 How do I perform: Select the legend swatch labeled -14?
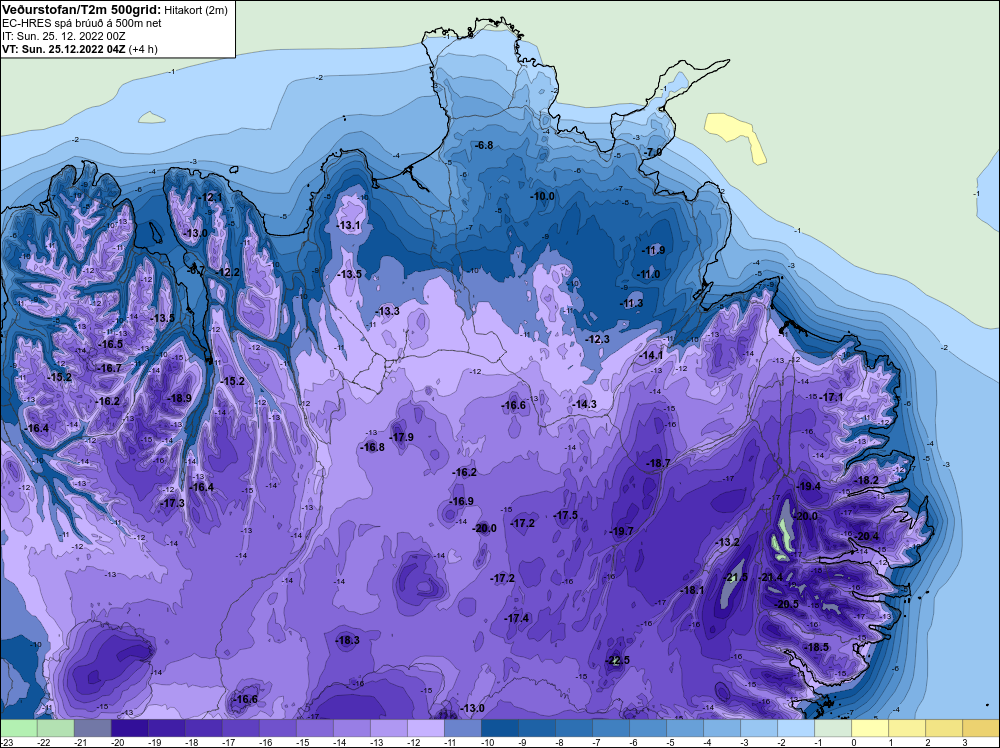coord(351,728)
